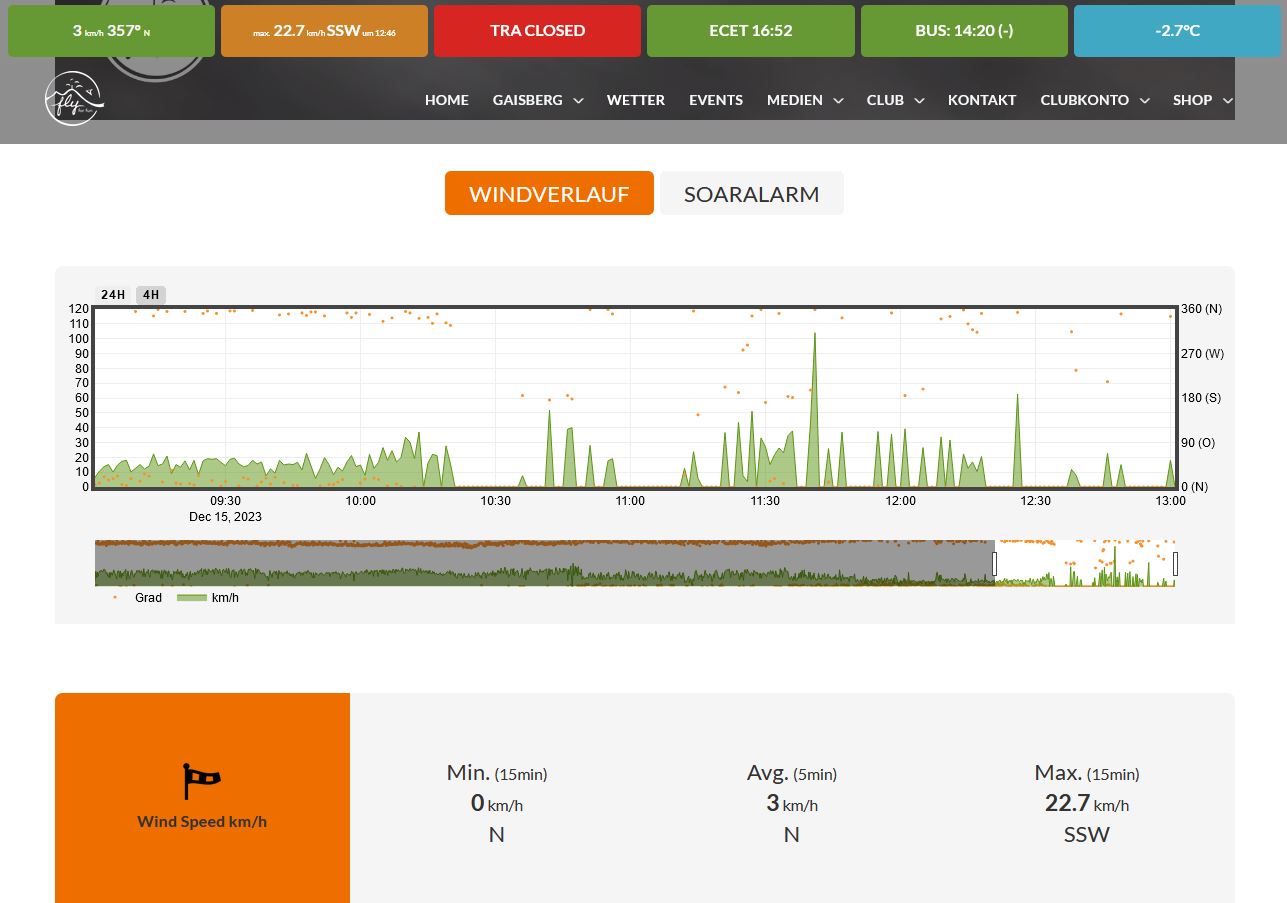Click the Min. (15min) 0 km/h value

496,804
